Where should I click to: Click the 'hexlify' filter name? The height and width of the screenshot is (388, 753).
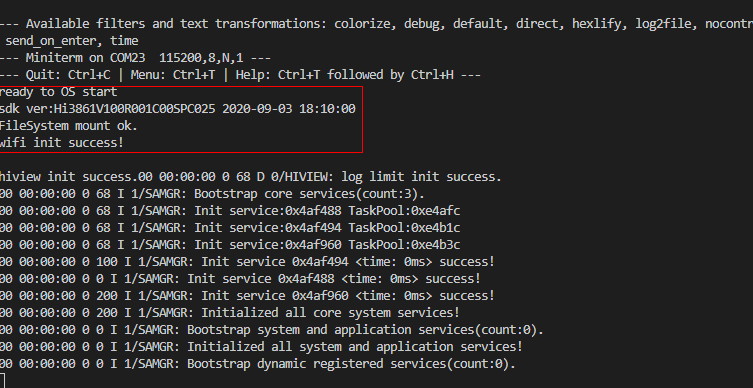[597, 24]
